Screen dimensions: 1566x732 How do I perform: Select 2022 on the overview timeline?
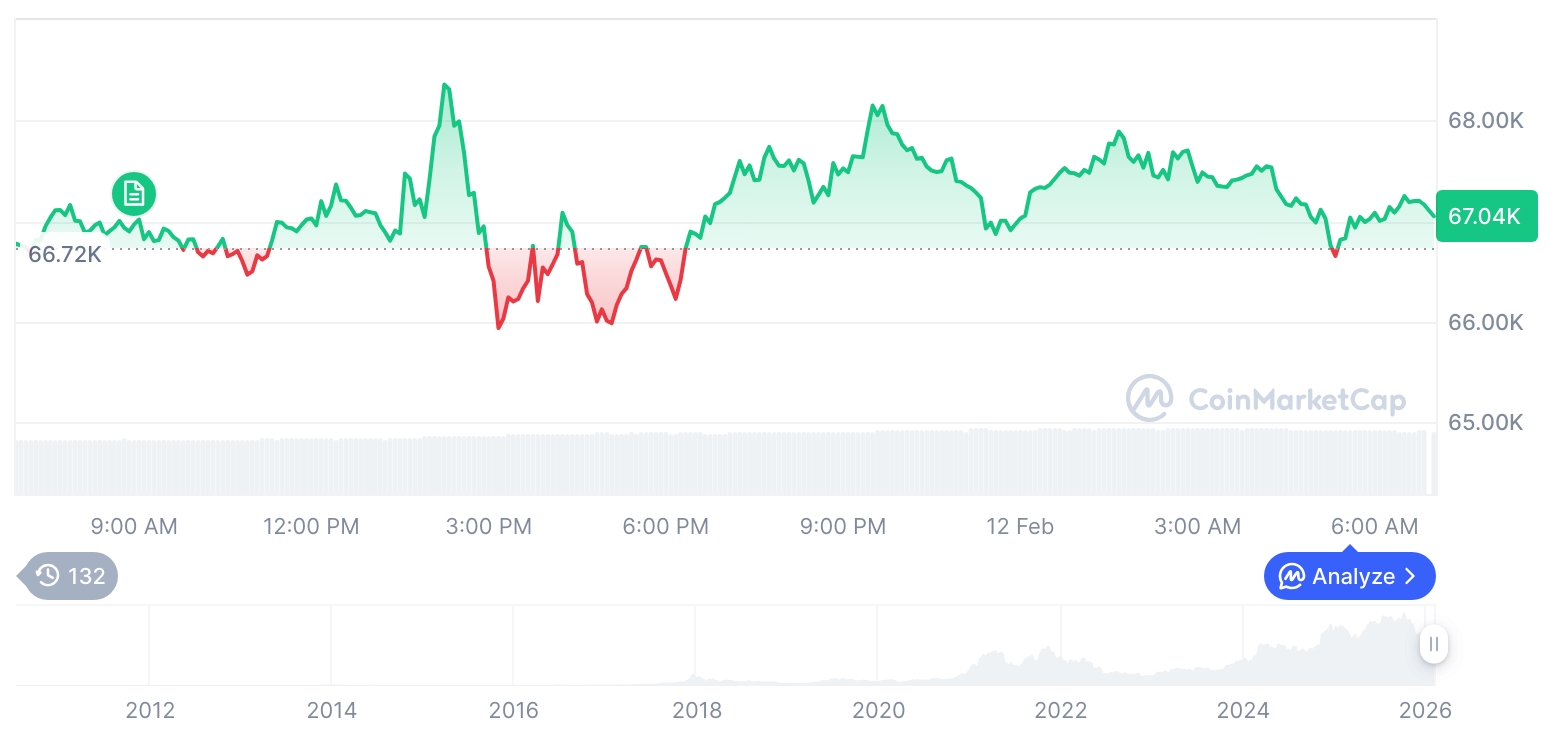(x=1061, y=711)
